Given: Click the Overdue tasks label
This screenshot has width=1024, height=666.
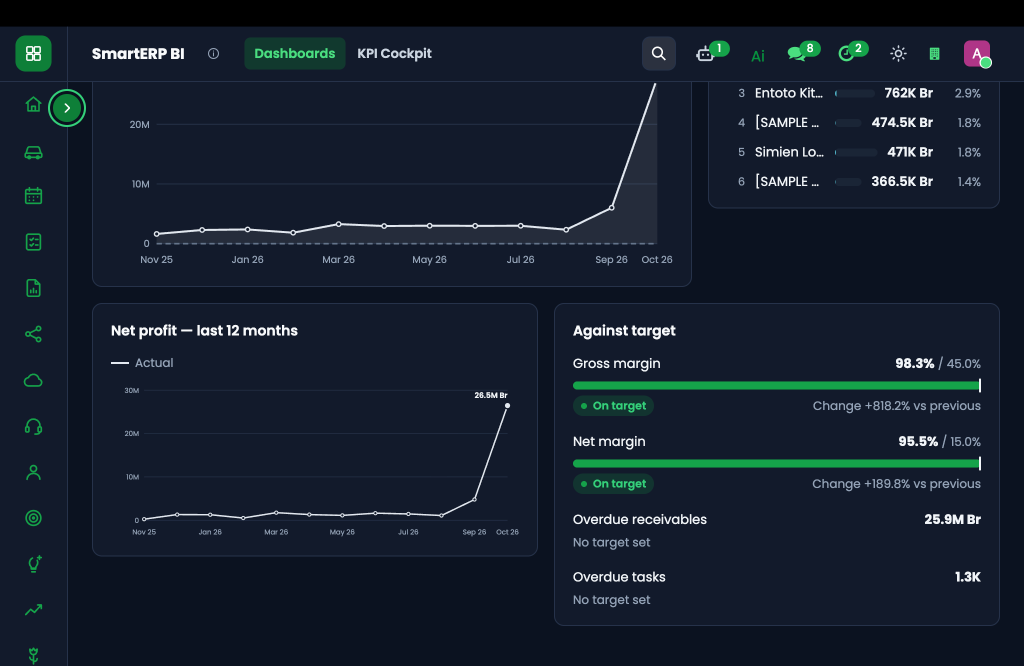Looking at the screenshot, I should click(x=619, y=577).
